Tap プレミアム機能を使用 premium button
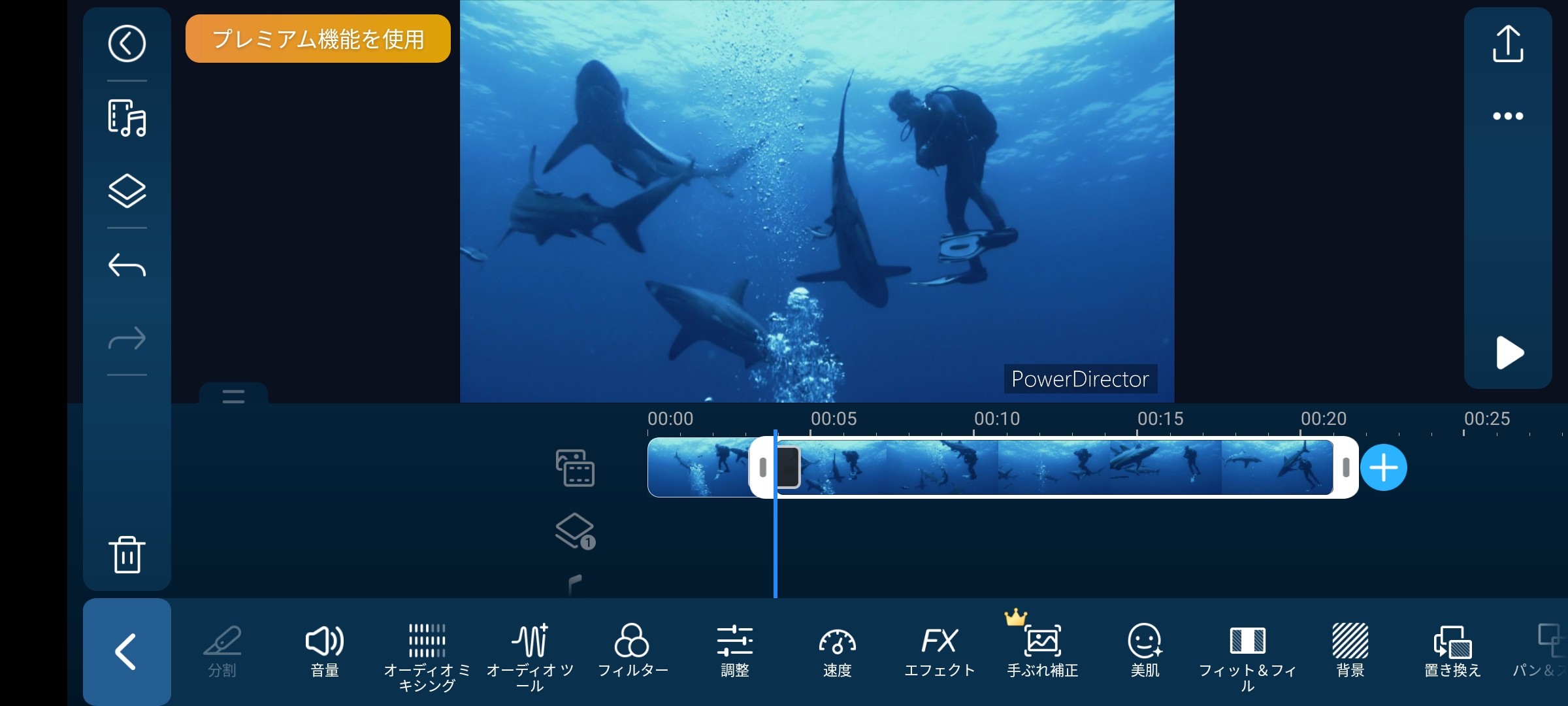 click(318, 39)
